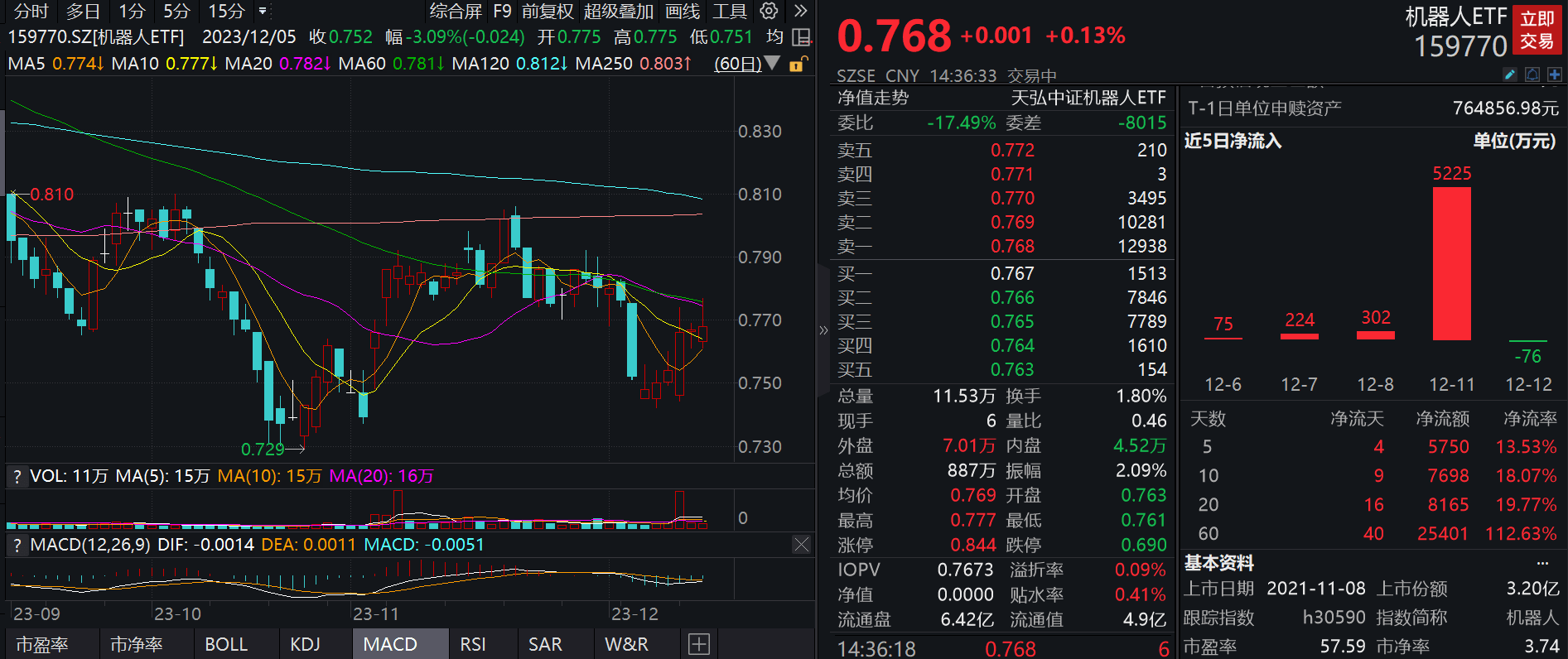Open 前复权 adjustment menu
The image size is (1568, 659).
pyautogui.click(x=548, y=12)
